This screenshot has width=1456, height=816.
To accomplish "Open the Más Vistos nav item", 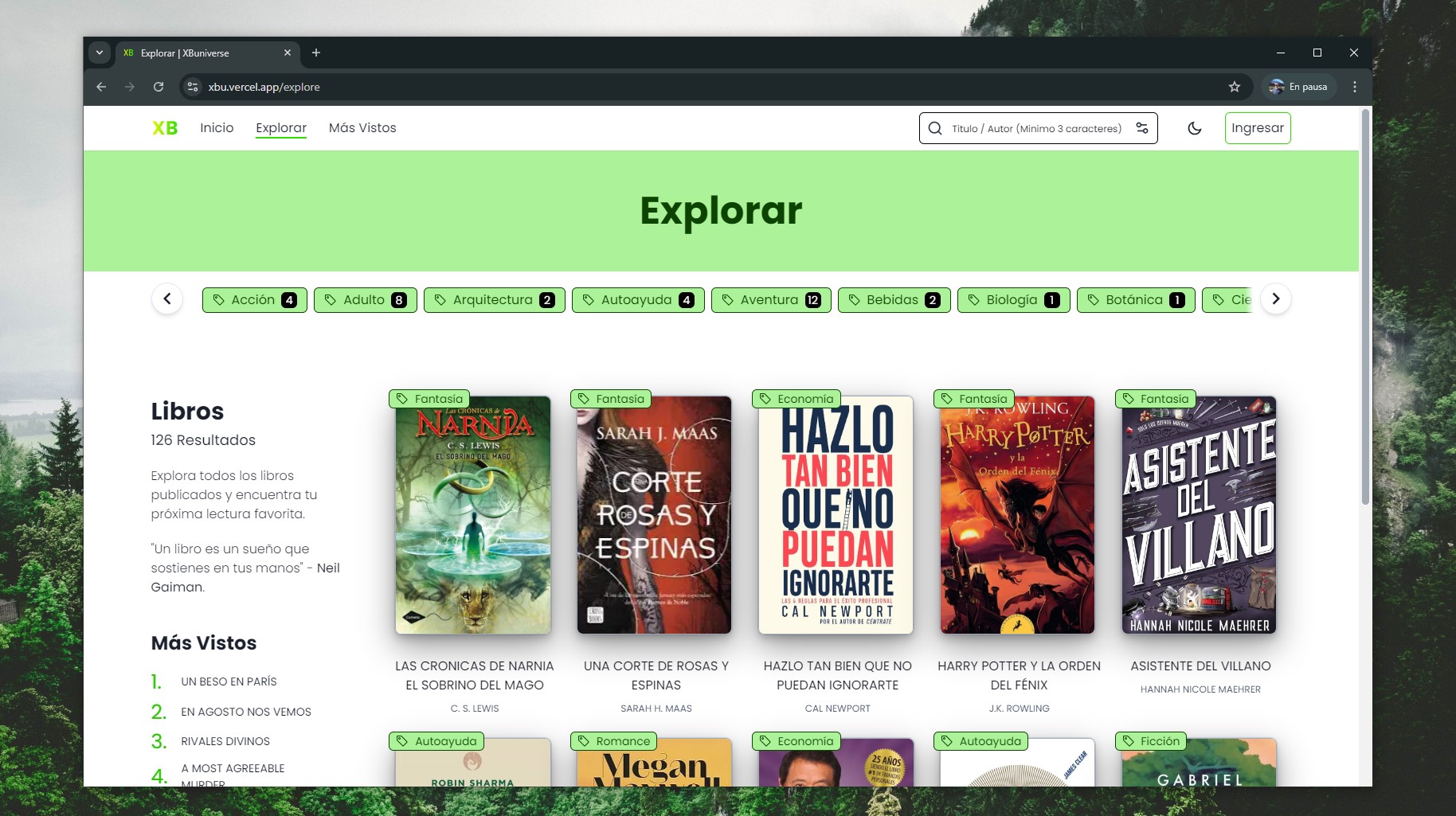I will 362,128.
